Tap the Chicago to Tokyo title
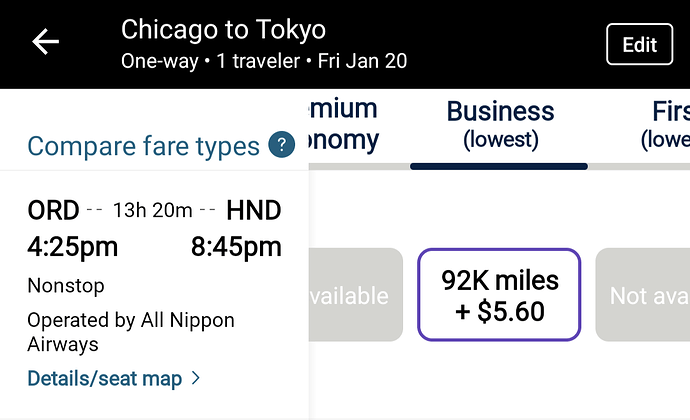 223,30
